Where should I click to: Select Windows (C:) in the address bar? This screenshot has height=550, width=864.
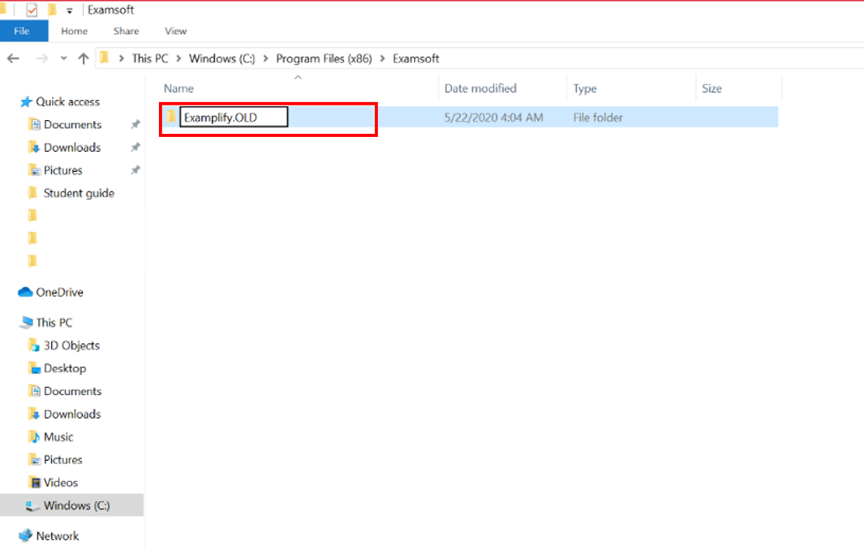222,58
